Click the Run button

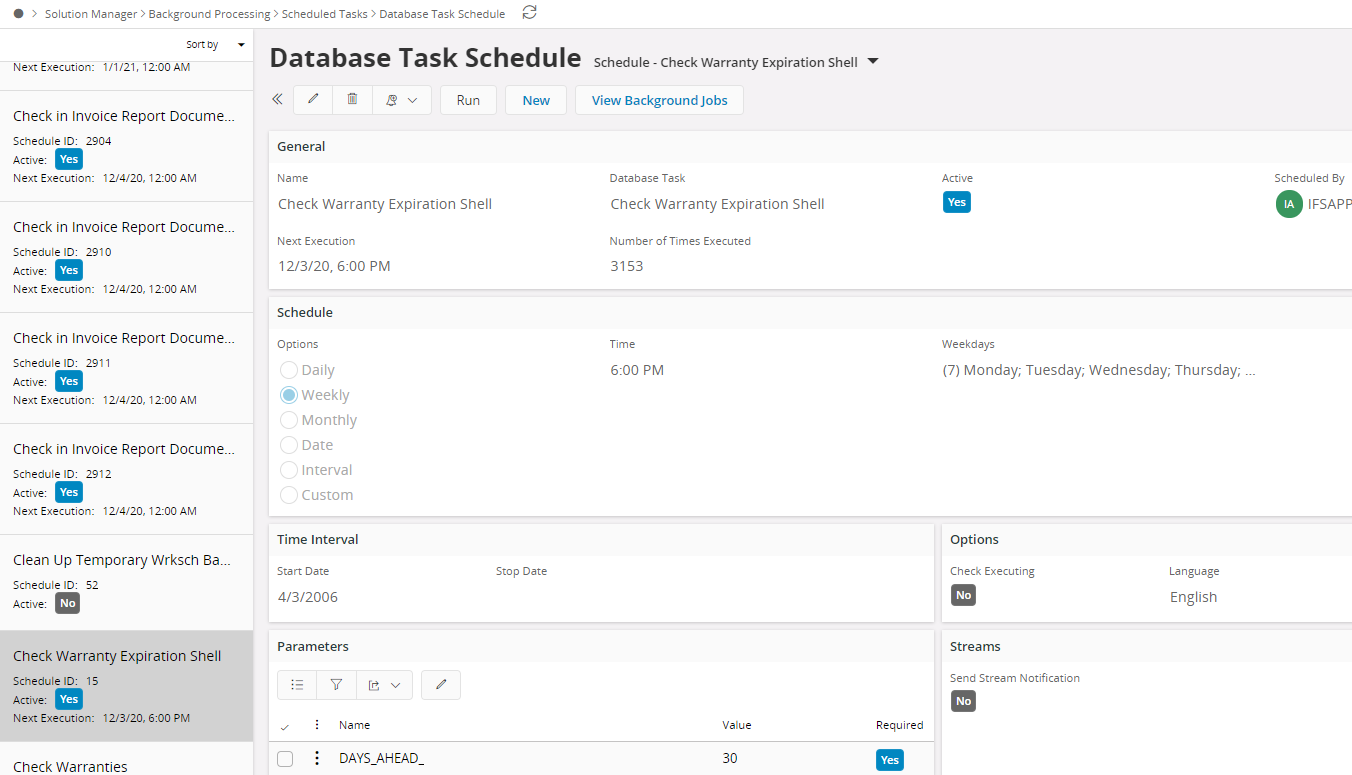[x=468, y=100]
